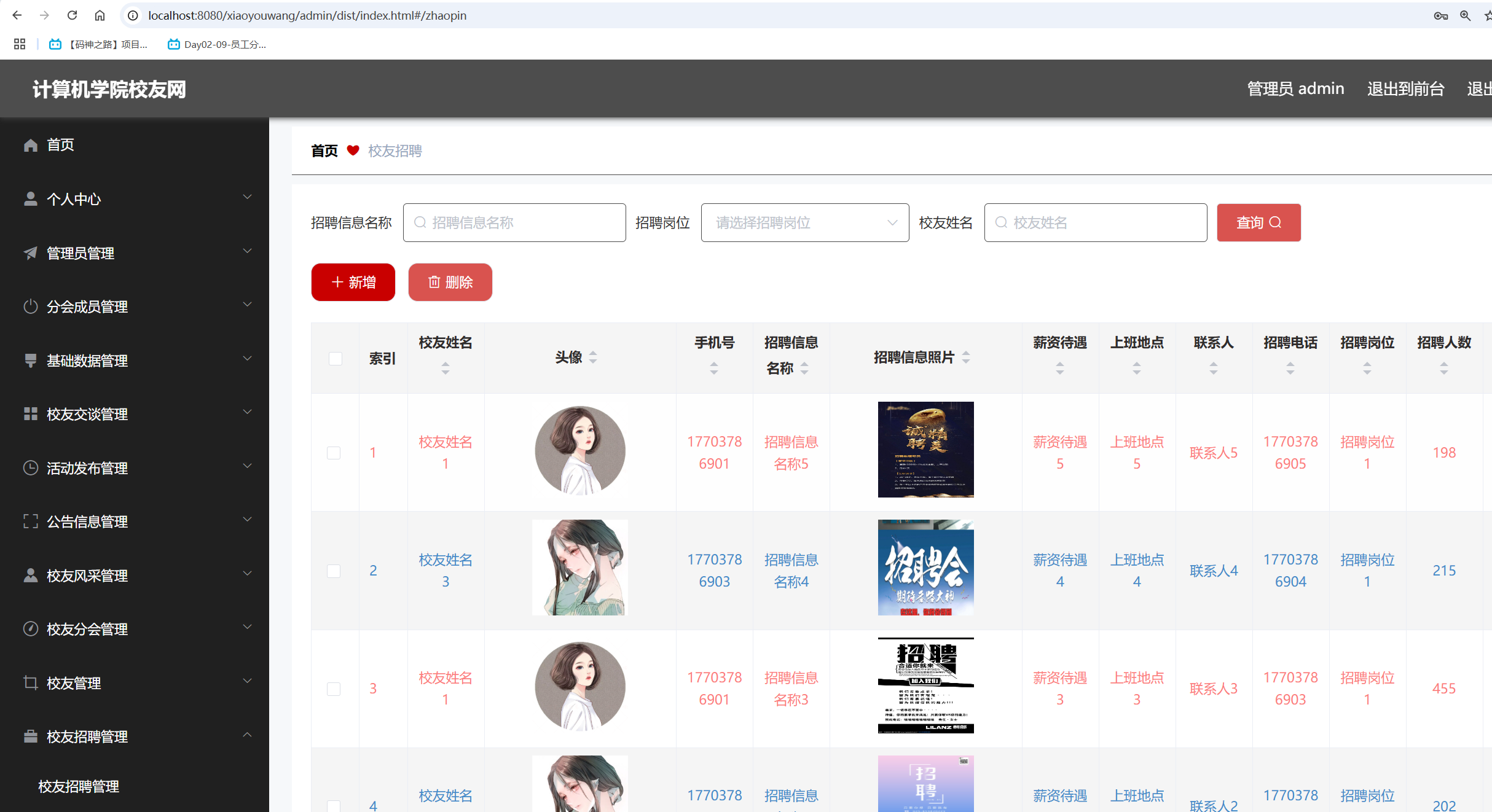Click the power icon next to 分会成员管理
The image size is (1492, 812).
pos(31,306)
